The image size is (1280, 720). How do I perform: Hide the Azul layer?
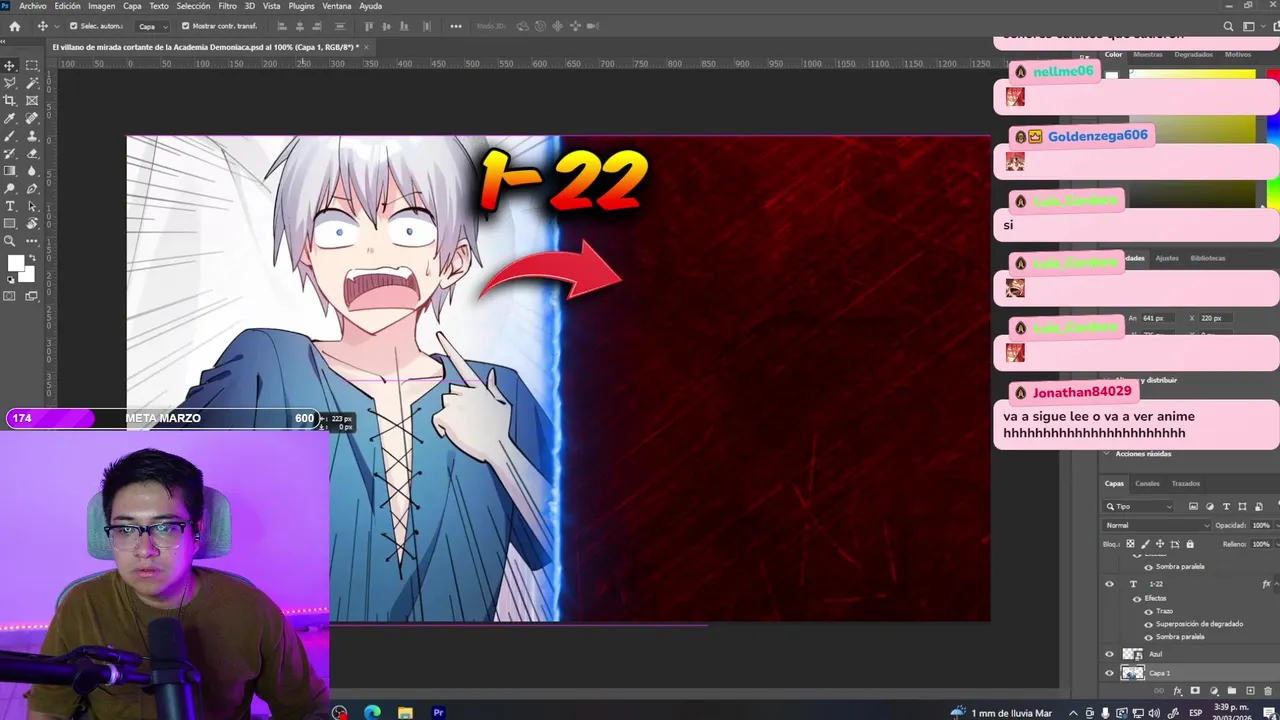(1109, 654)
